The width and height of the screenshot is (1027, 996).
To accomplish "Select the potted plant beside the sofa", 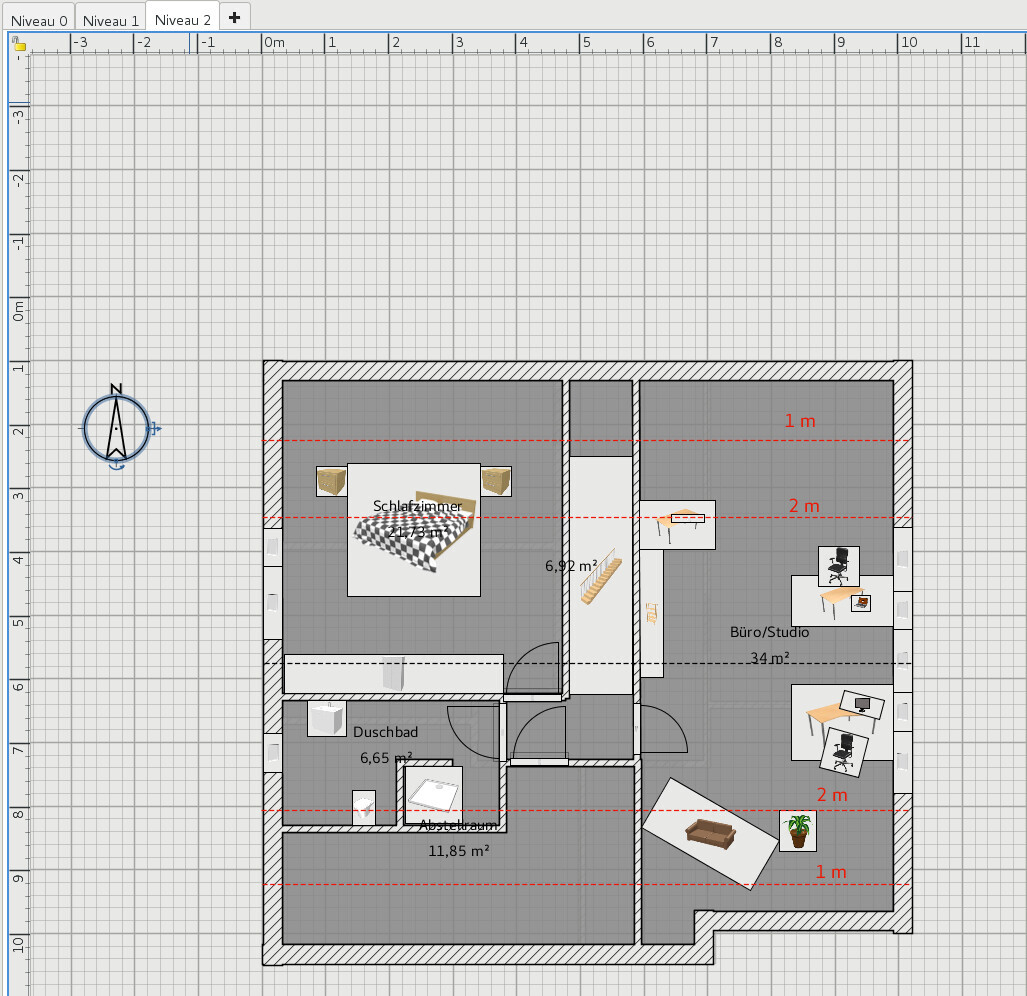I will click(x=798, y=830).
